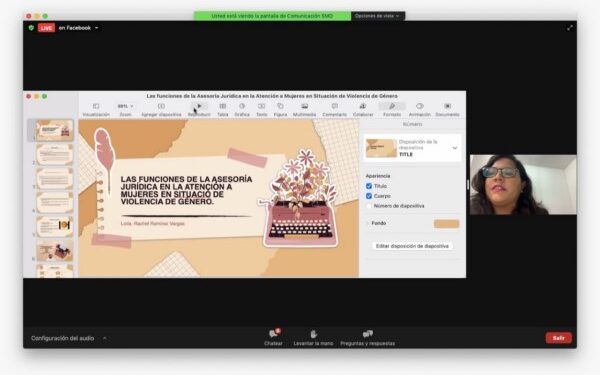The width and height of the screenshot is (600, 375).
Task: Start the slideshow with the Reproducir button
Action: [x=199, y=106]
